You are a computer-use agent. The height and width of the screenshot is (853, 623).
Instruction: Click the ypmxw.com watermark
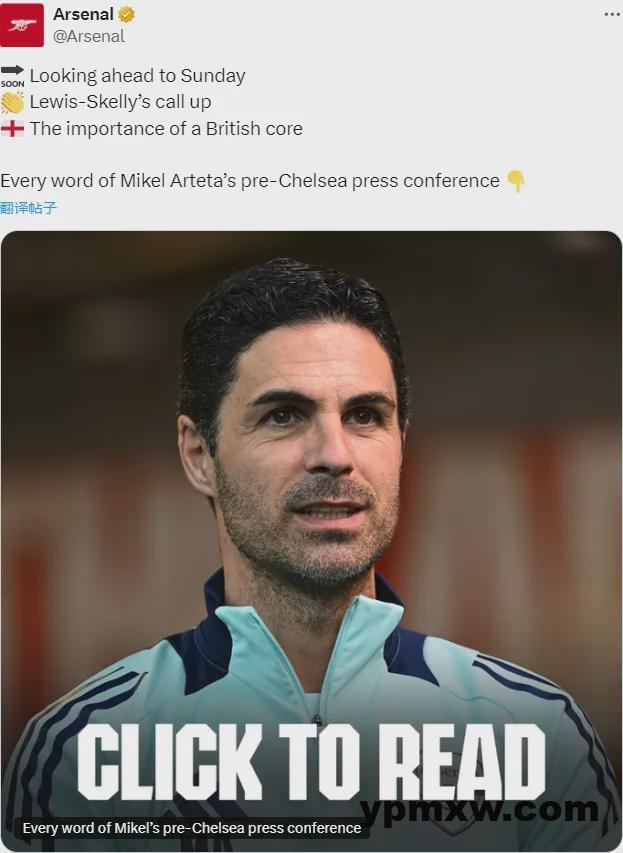pos(480,809)
